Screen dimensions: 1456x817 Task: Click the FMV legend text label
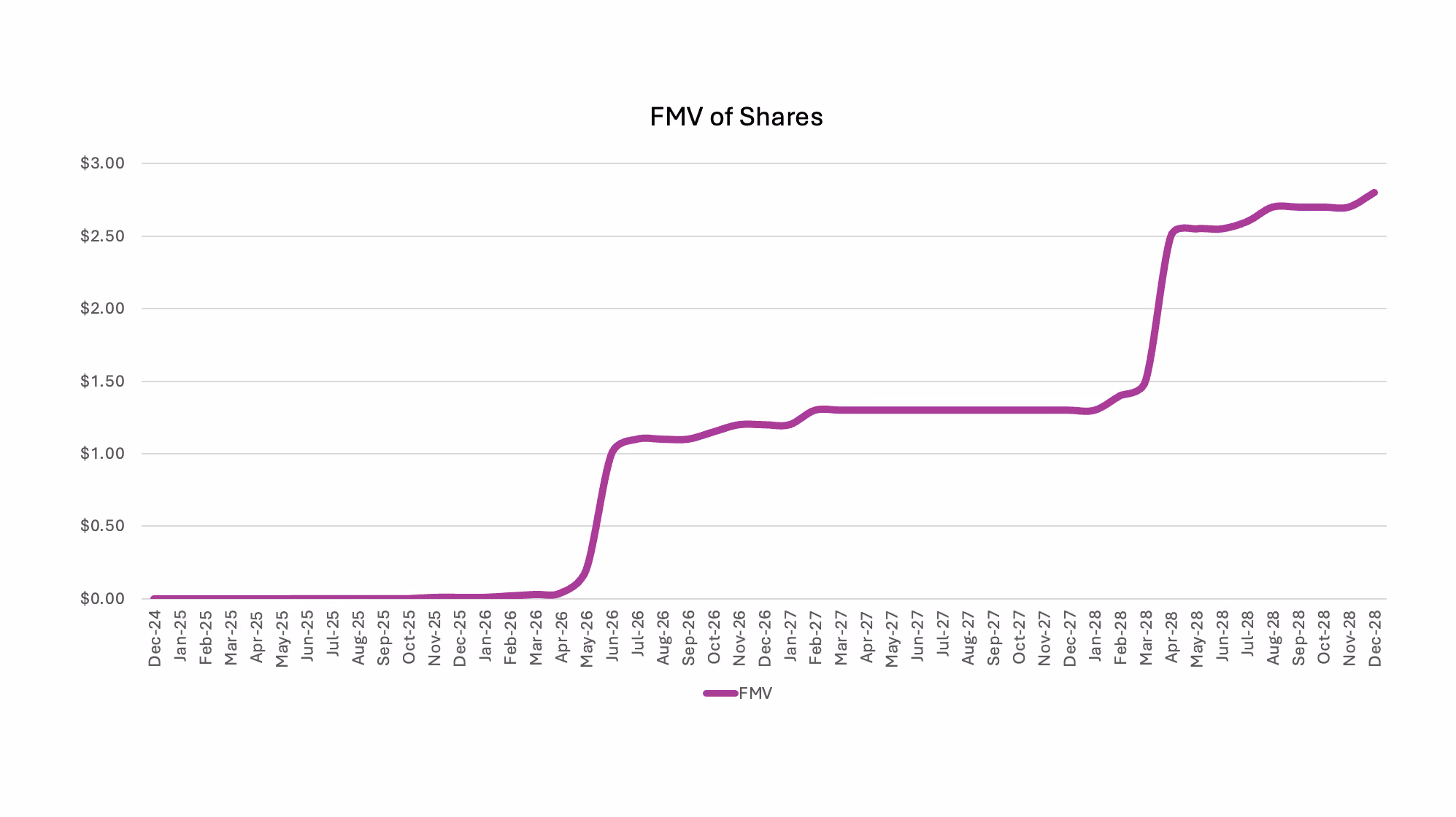pos(755,693)
